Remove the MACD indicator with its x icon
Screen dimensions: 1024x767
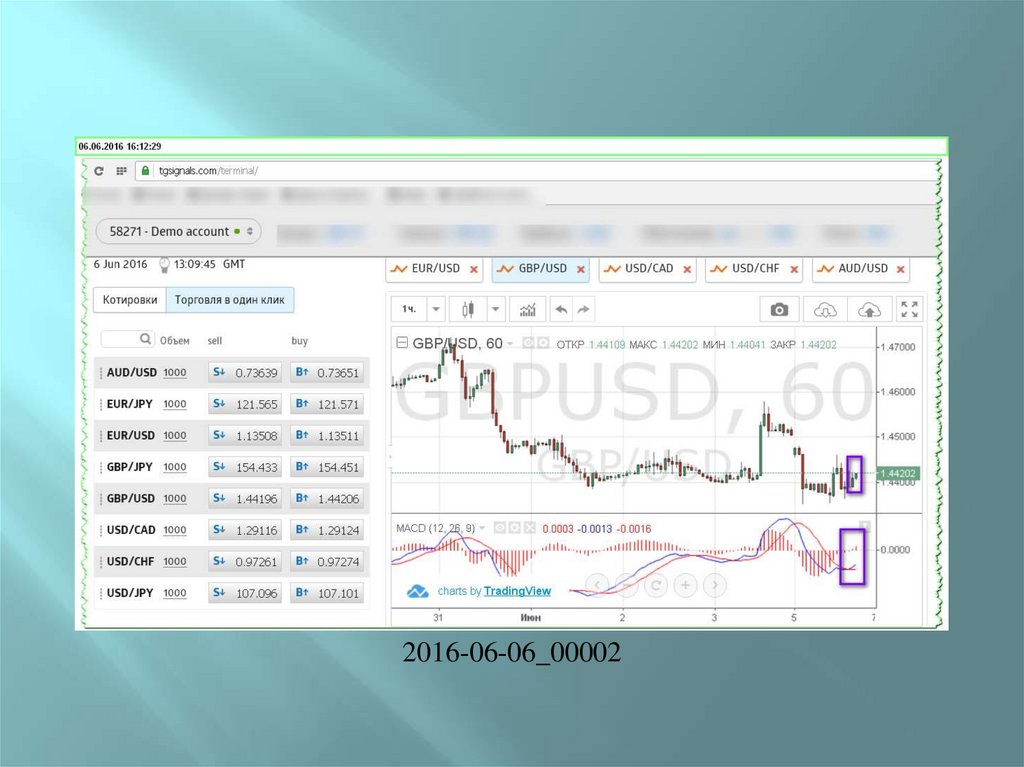[x=530, y=527]
